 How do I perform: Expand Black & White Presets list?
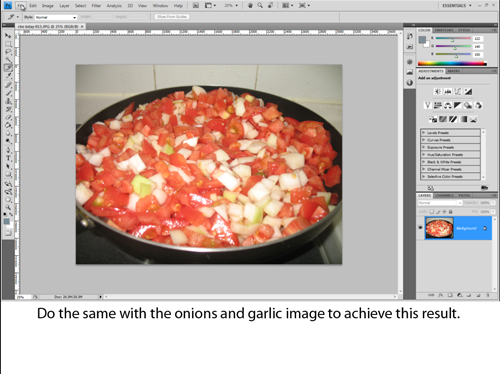424,162
